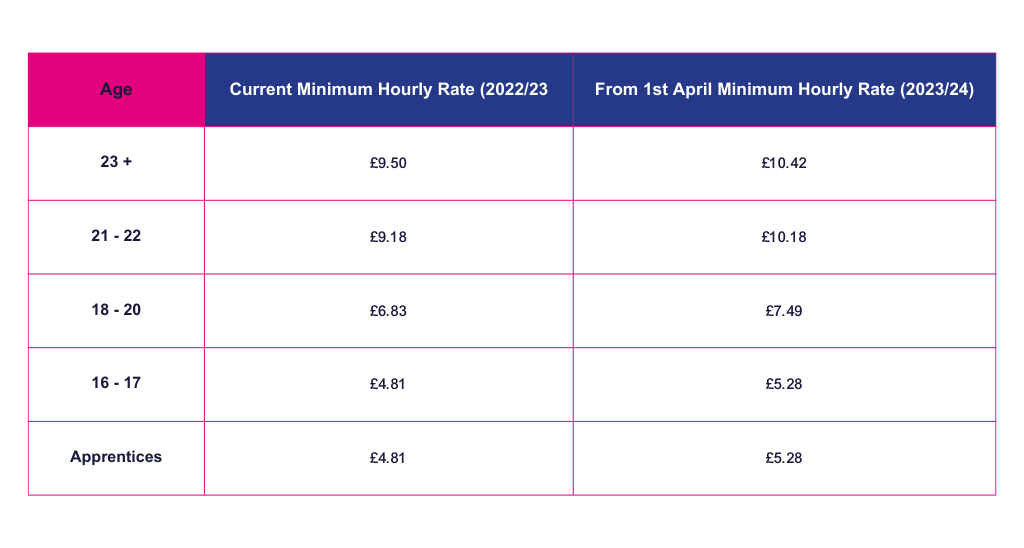Select the £10.42 new rate cell
Viewport: 1024px width, 548px height.
tap(784, 163)
